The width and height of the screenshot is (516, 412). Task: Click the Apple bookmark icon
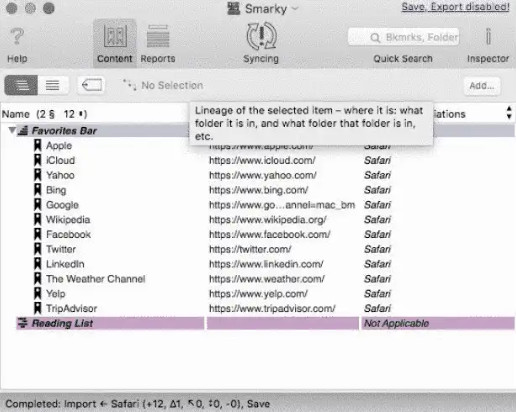coord(38,146)
